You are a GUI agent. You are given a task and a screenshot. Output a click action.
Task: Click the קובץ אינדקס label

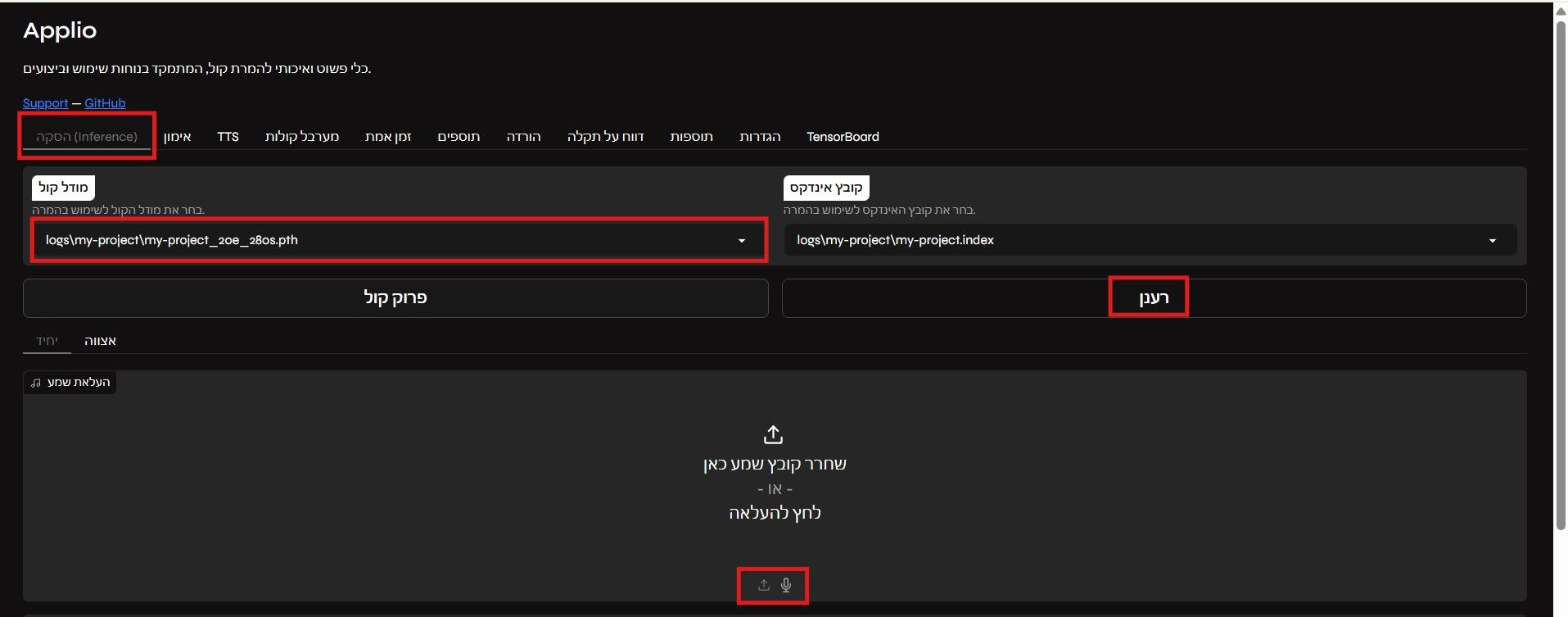(x=826, y=188)
